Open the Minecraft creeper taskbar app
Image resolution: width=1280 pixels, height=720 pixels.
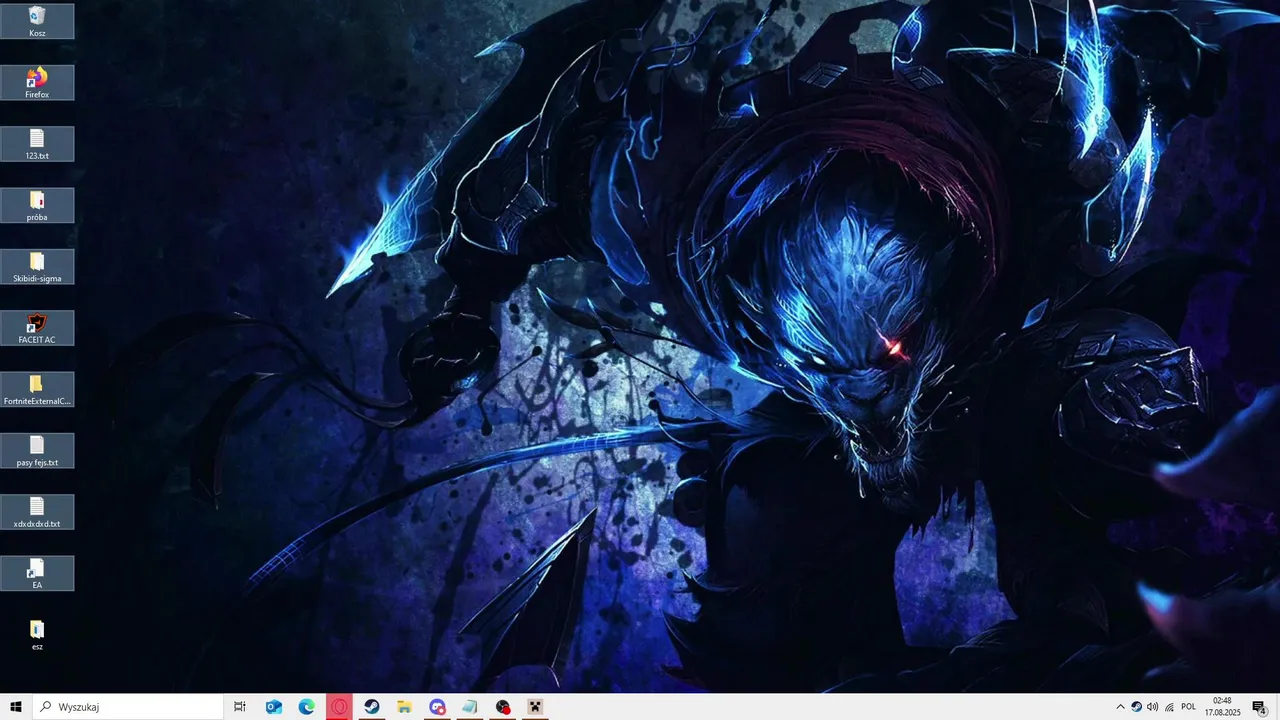536,707
